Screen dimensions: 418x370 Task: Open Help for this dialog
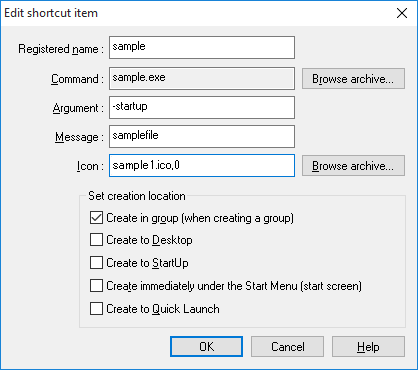click(368, 347)
